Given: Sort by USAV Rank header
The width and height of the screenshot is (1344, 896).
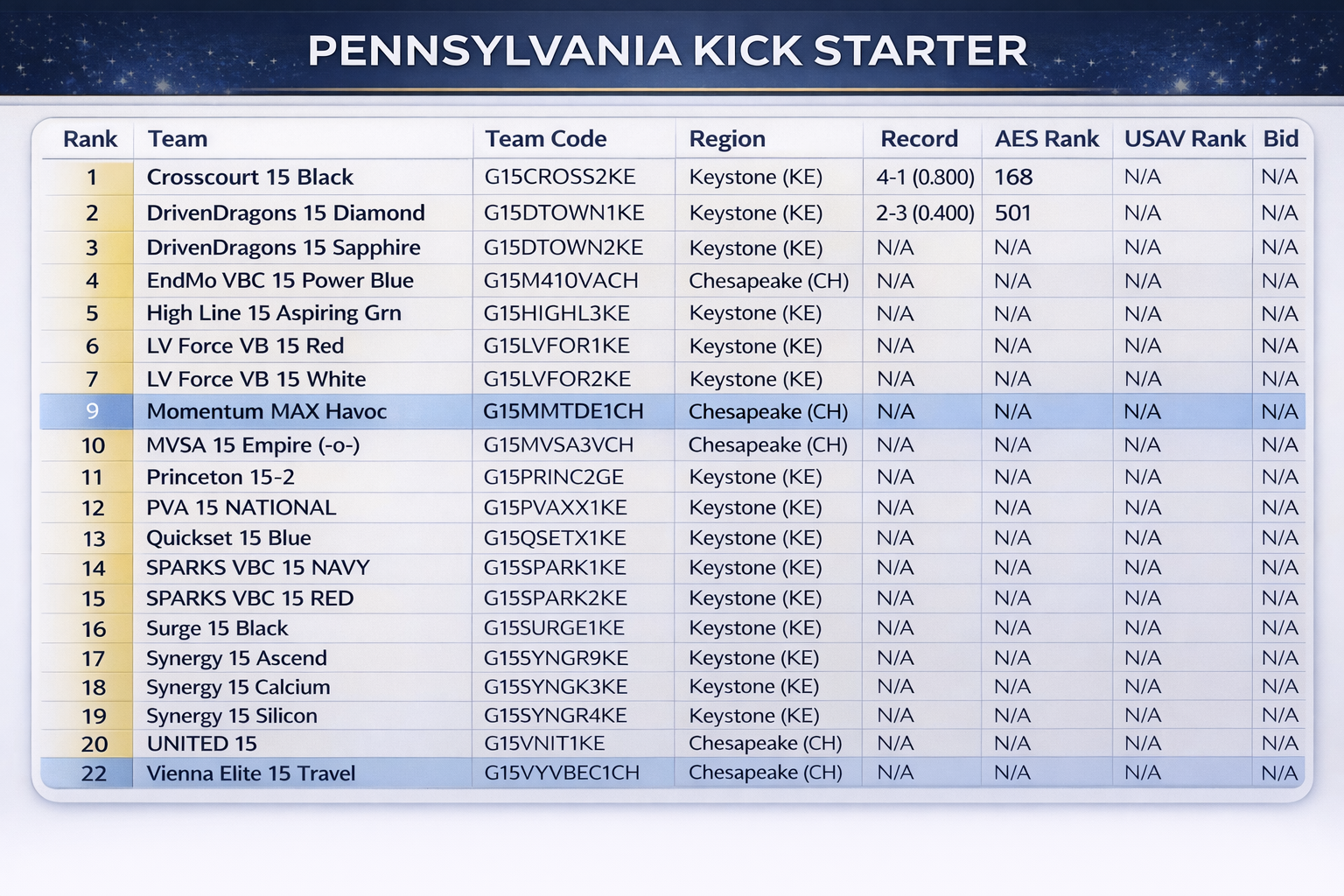Looking at the screenshot, I should (1185, 139).
